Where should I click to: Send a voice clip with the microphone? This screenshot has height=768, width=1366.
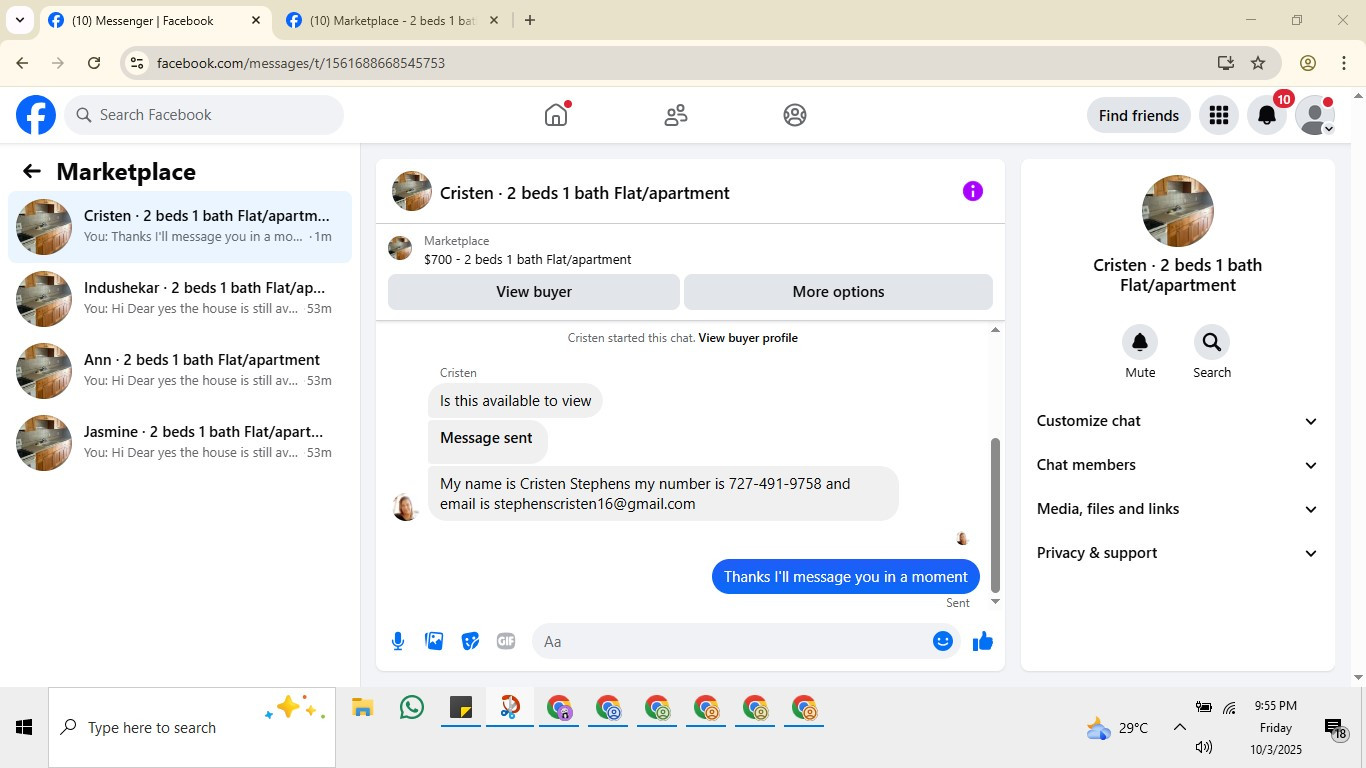point(398,641)
